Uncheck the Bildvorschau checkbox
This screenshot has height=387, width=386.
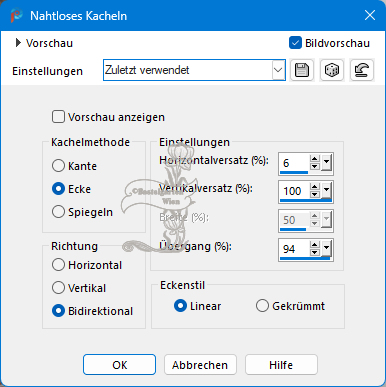tap(295, 43)
